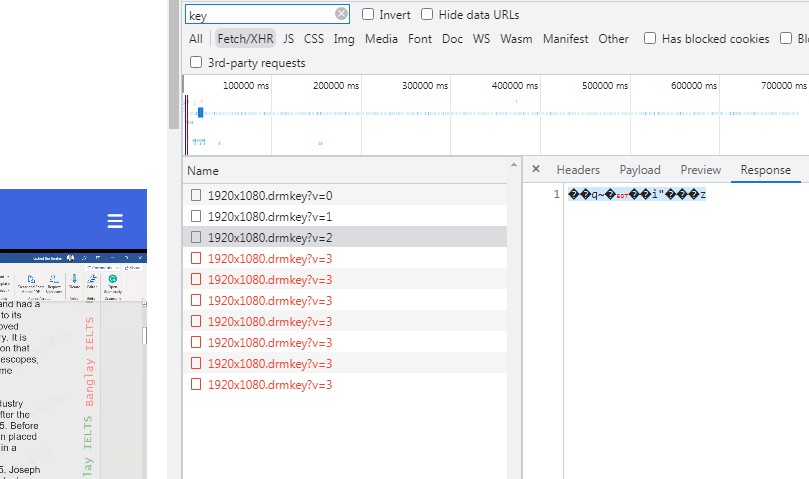Click the blue request bar in timeline overview
The width and height of the screenshot is (809, 479).
click(x=201, y=113)
